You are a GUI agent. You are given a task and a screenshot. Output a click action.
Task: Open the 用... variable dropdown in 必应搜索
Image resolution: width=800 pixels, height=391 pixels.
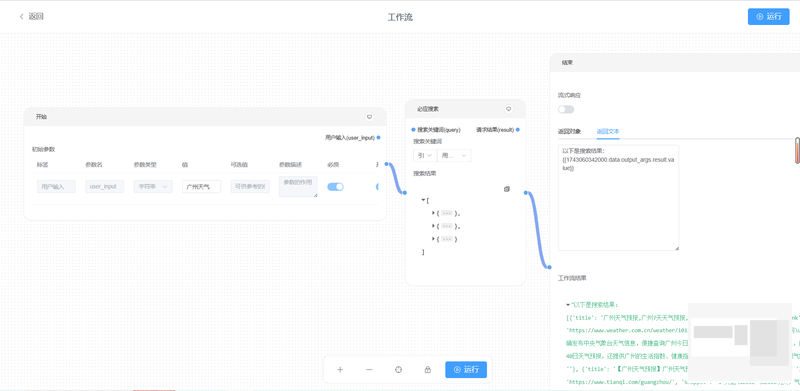[x=454, y=156]
